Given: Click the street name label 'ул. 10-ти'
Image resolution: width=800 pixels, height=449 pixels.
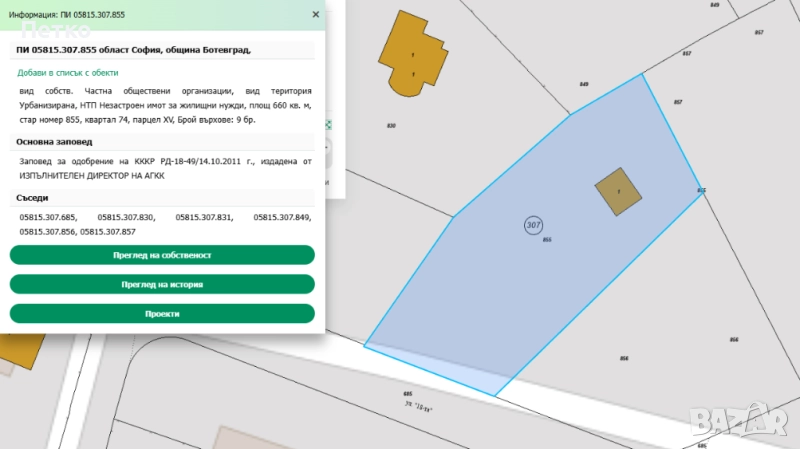Looking at the screenshot, I should (x=419, y=407).
